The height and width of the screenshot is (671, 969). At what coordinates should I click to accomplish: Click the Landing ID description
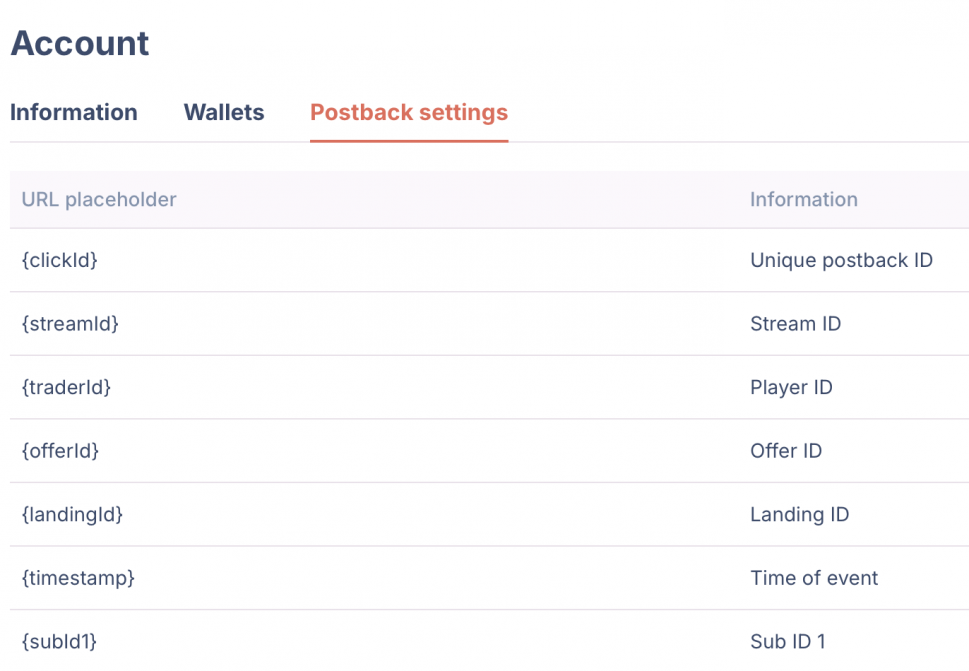click(800, 515)
